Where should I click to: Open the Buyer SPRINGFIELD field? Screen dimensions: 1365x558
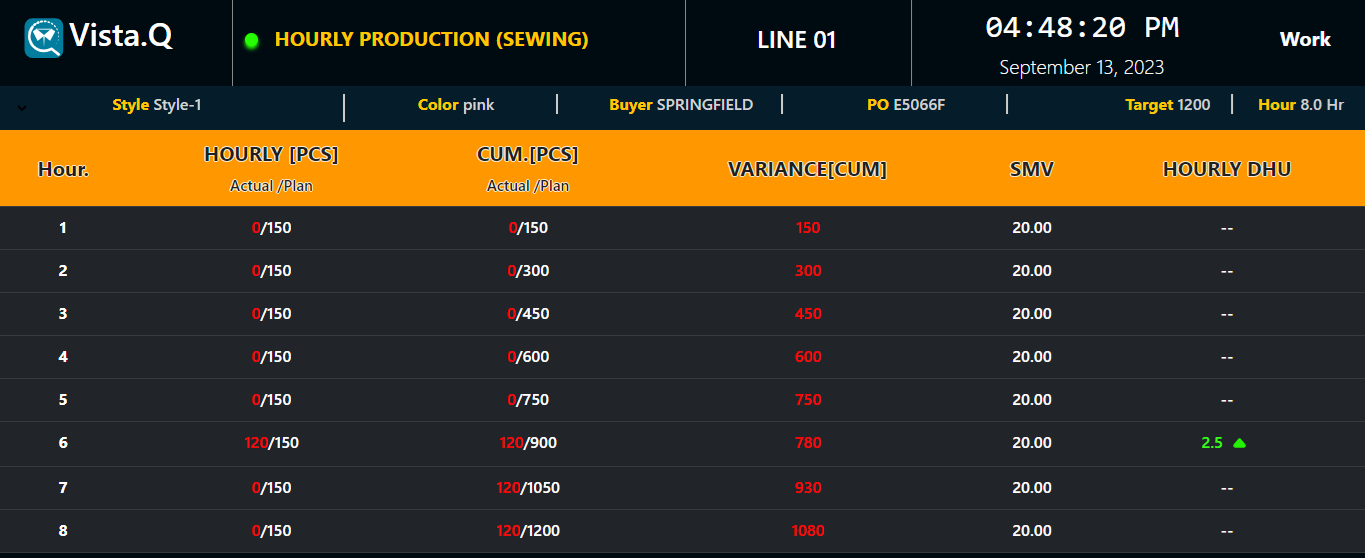[681, 105]
